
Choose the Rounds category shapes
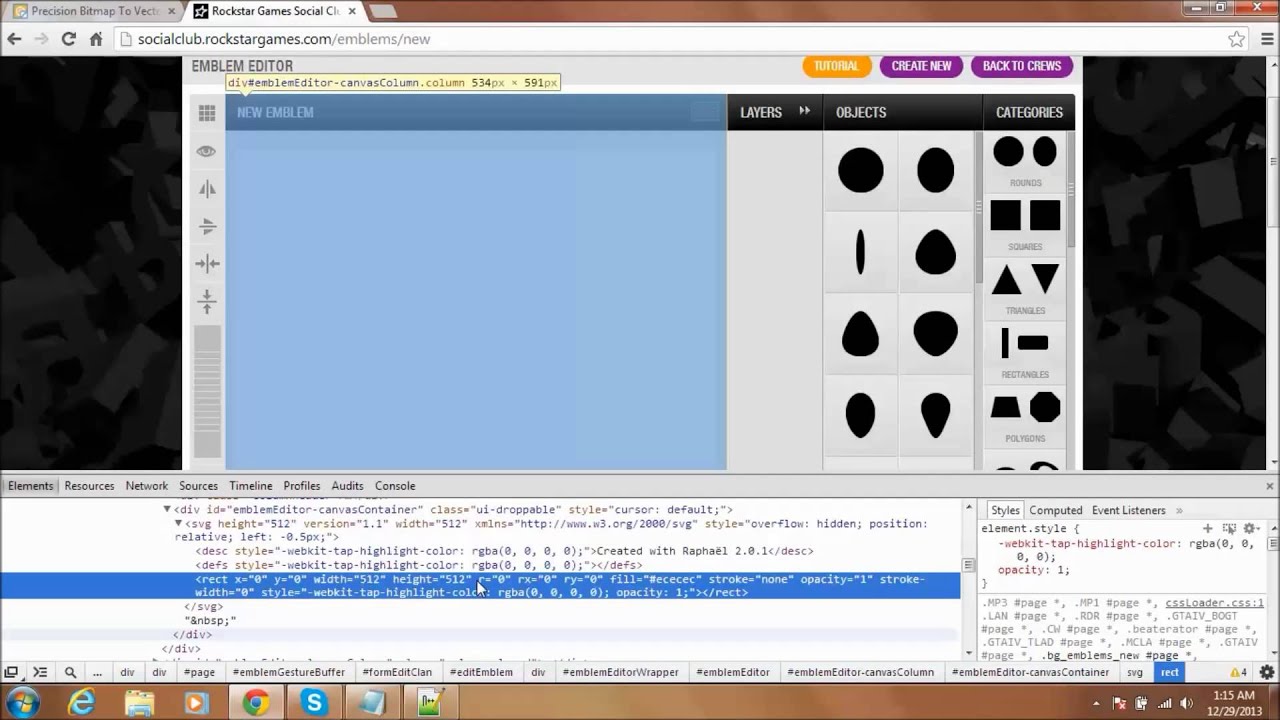pos(1026,160)
